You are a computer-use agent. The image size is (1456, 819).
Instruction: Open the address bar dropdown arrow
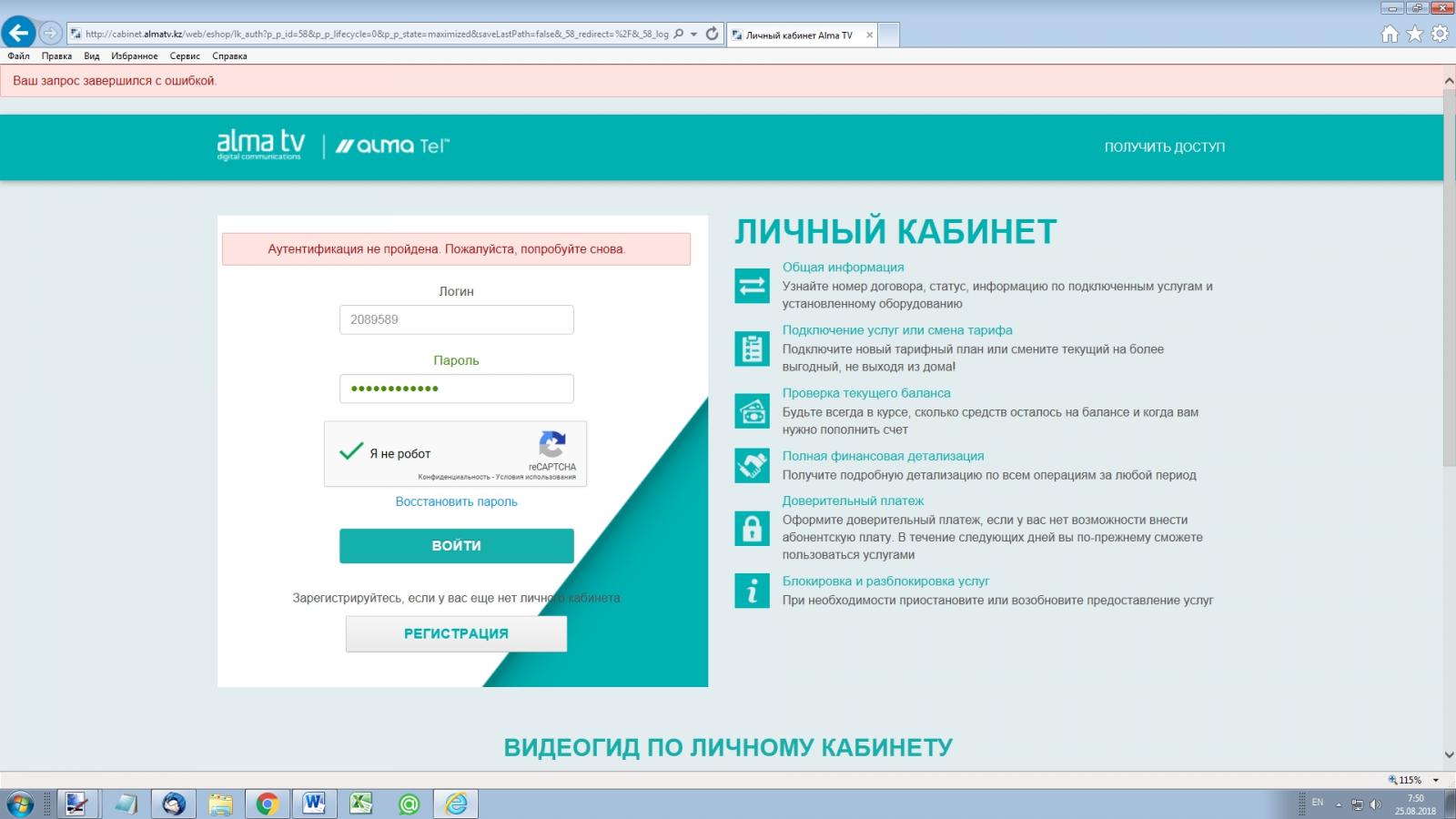click(x=693, y=34)
